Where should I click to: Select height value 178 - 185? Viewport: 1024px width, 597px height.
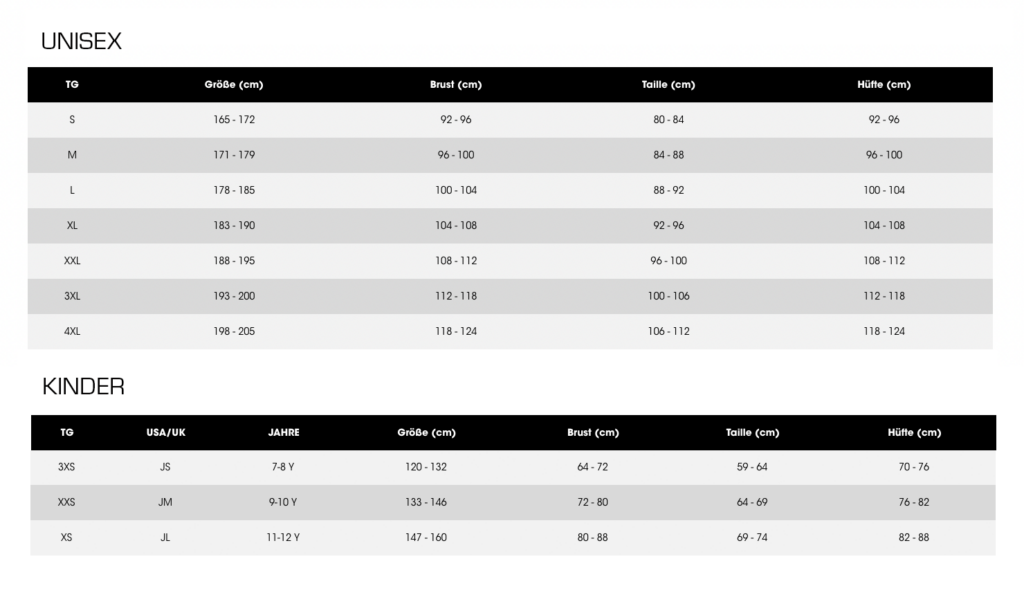coord(234,190)
